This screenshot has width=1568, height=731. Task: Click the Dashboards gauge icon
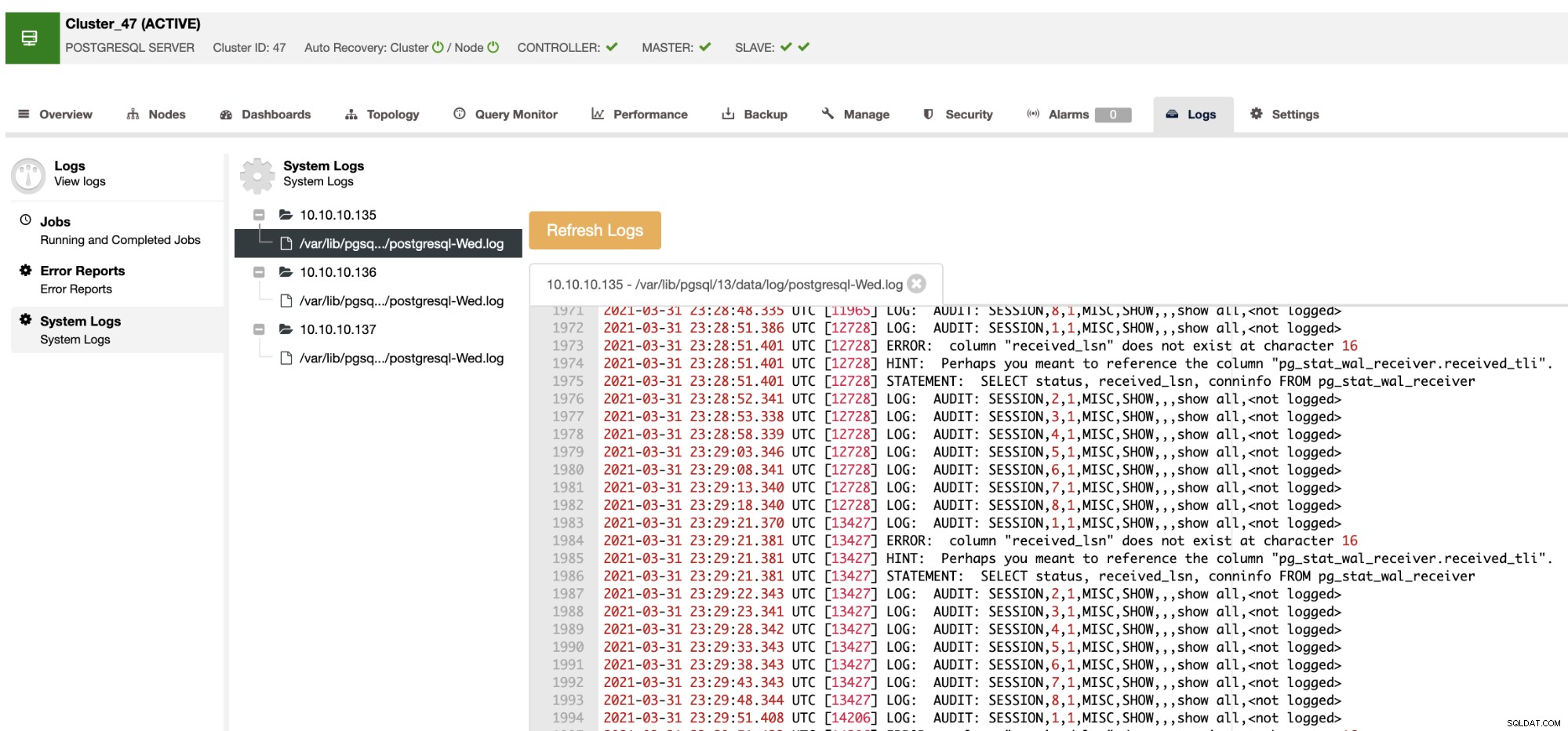point(226,115)
